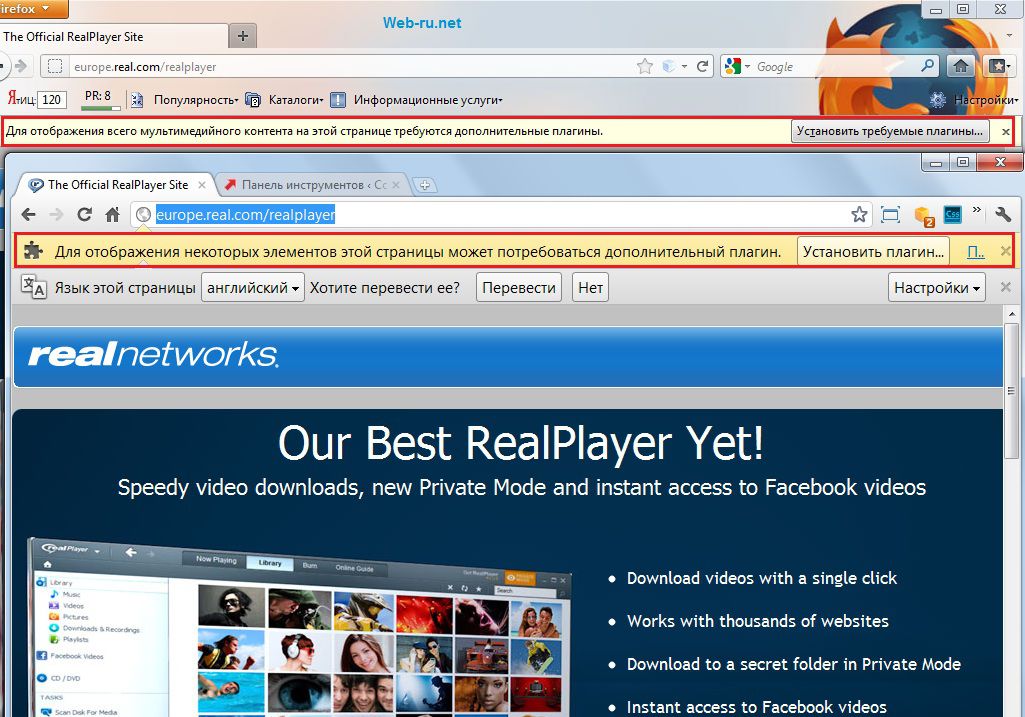Open the Firefox bookmarks menu button
This screenshot has width=1025, height=717.
(x=999, y=66)
